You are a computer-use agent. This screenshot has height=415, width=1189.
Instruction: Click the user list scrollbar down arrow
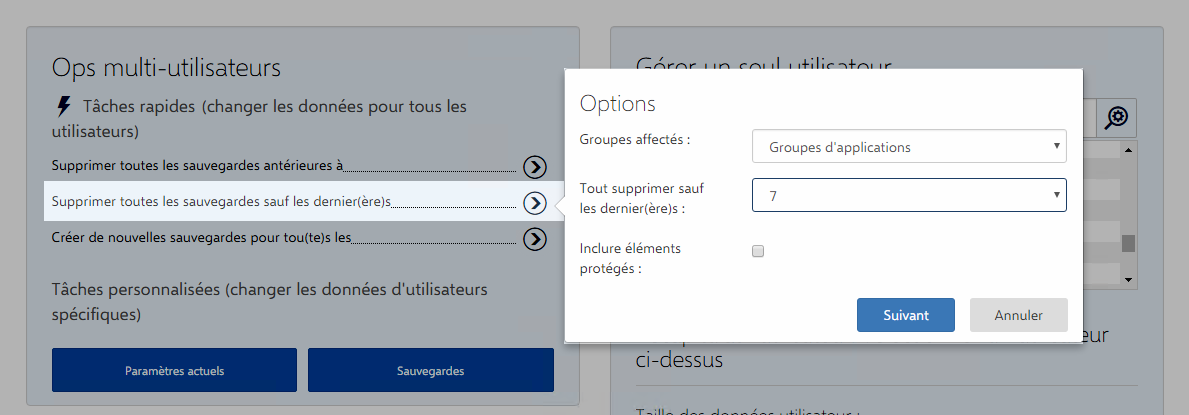(1128, 279)
